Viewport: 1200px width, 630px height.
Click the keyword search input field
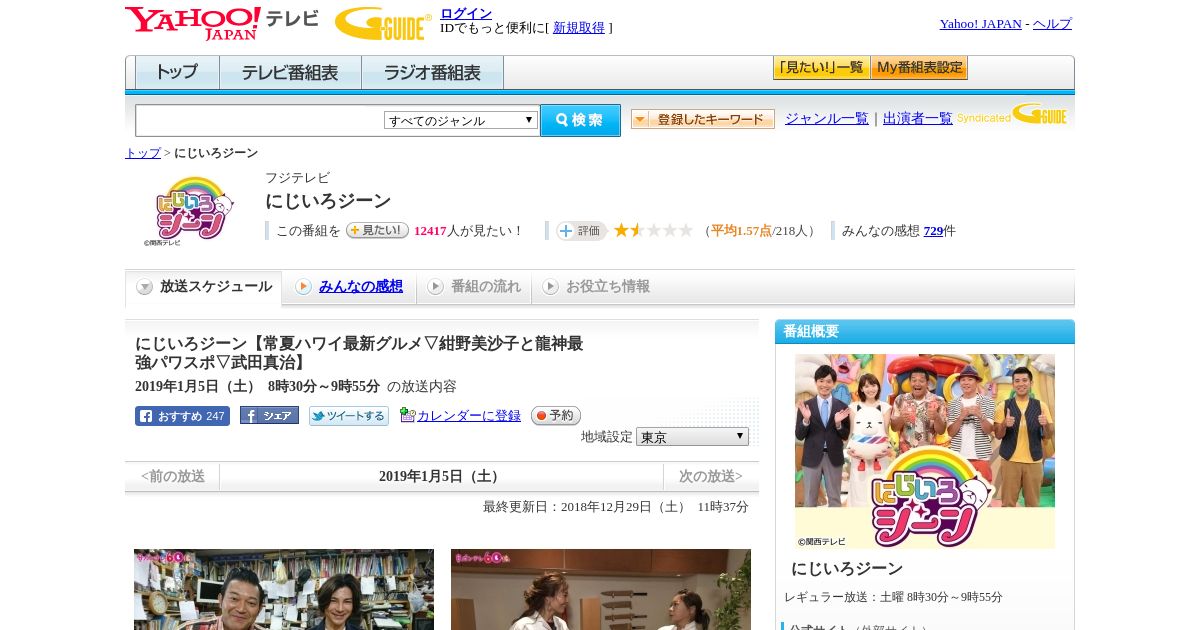(x=259, y=121)
